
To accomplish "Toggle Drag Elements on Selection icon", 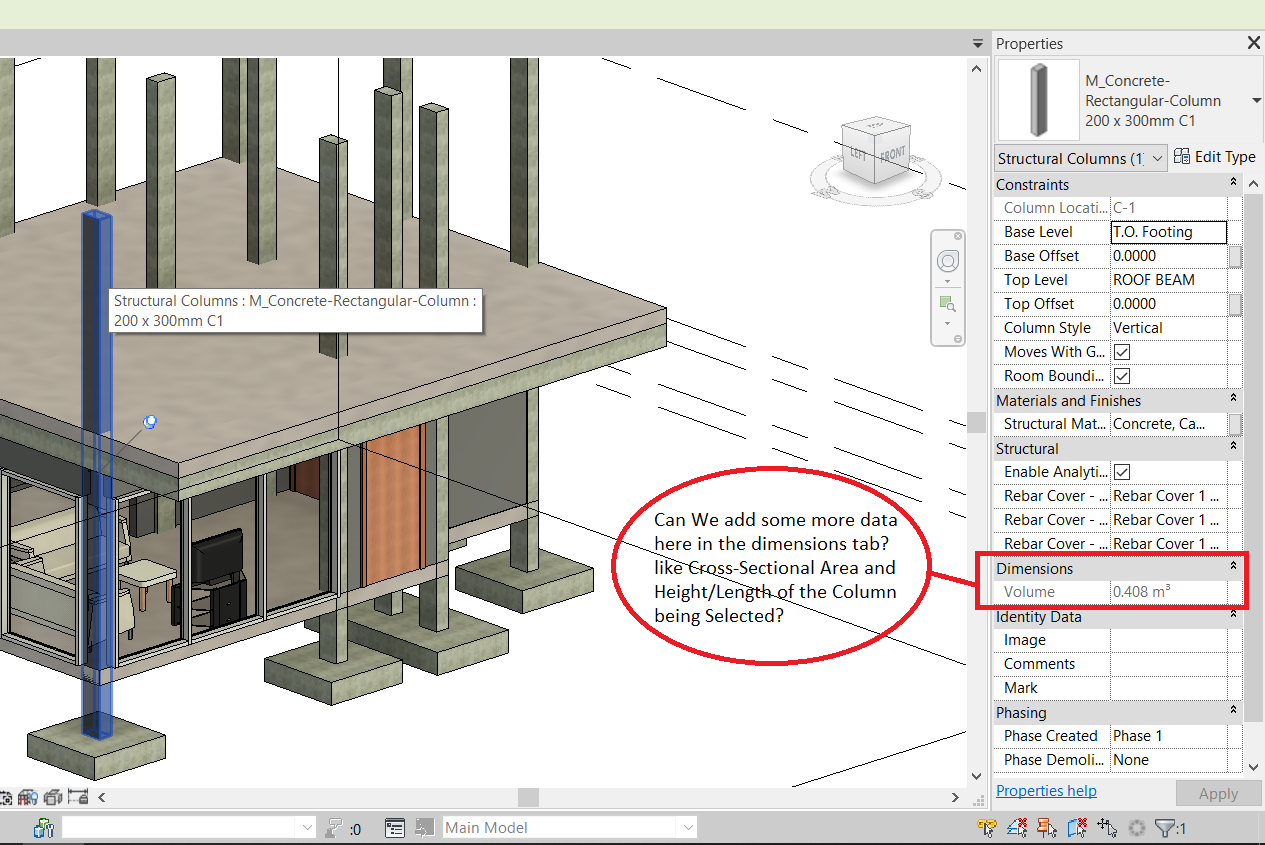I will 1106,827.
